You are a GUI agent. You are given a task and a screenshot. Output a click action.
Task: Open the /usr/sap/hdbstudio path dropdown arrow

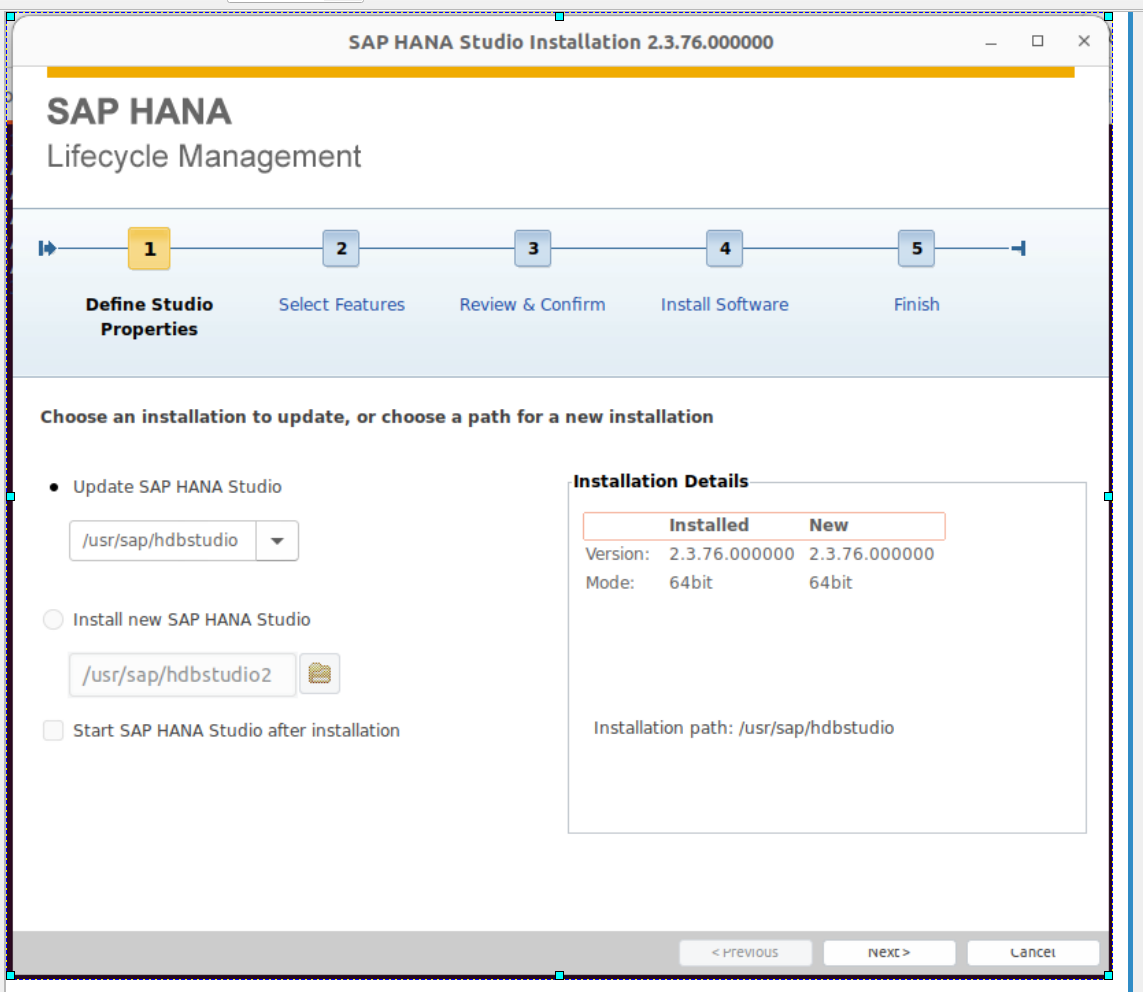click(x=277, y=541)
